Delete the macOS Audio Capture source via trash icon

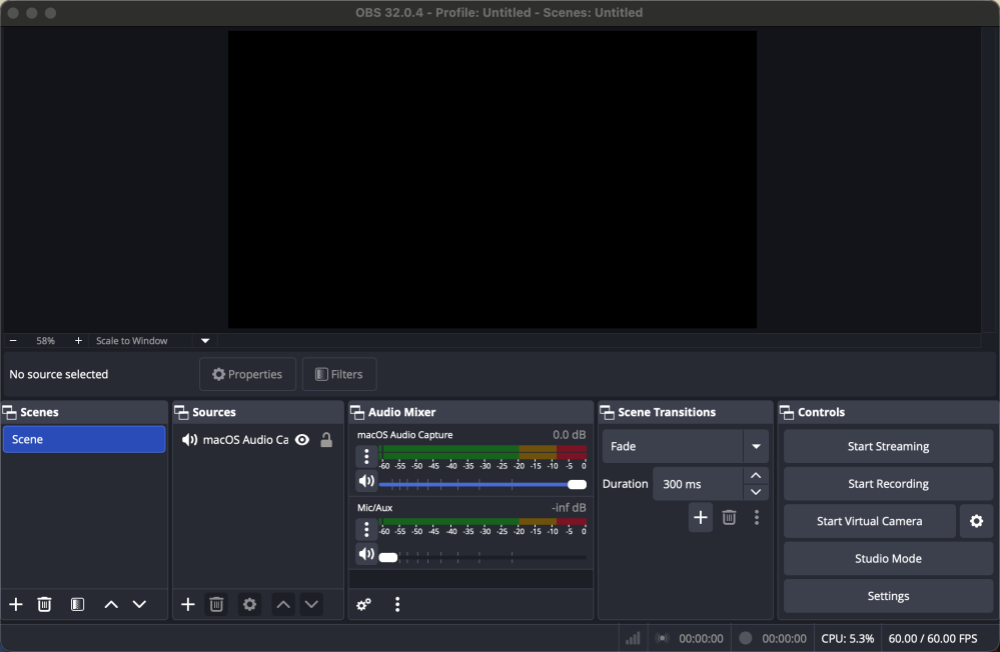click(x=216, y=604)
